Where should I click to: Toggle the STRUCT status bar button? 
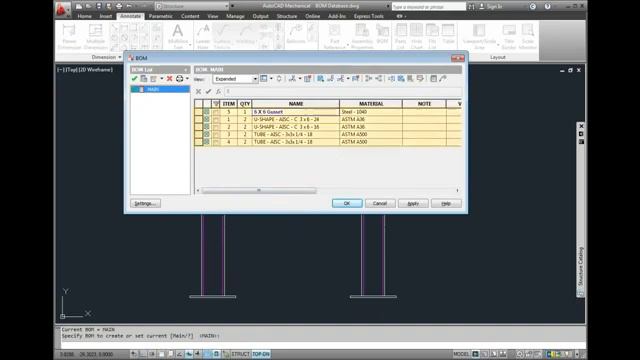[240, 354]
